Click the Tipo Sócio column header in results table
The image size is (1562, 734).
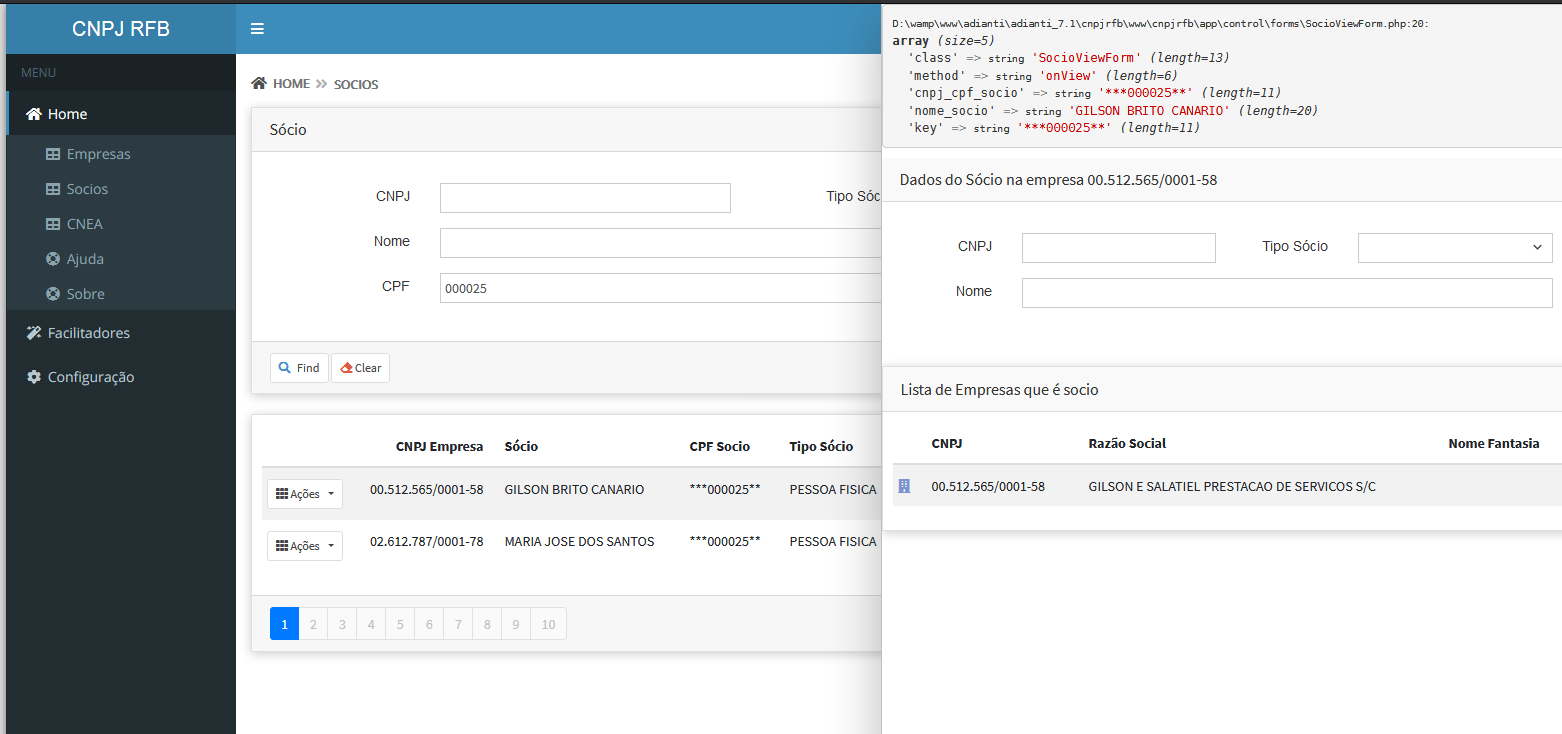pyautogui.click(x=821, y=447)
